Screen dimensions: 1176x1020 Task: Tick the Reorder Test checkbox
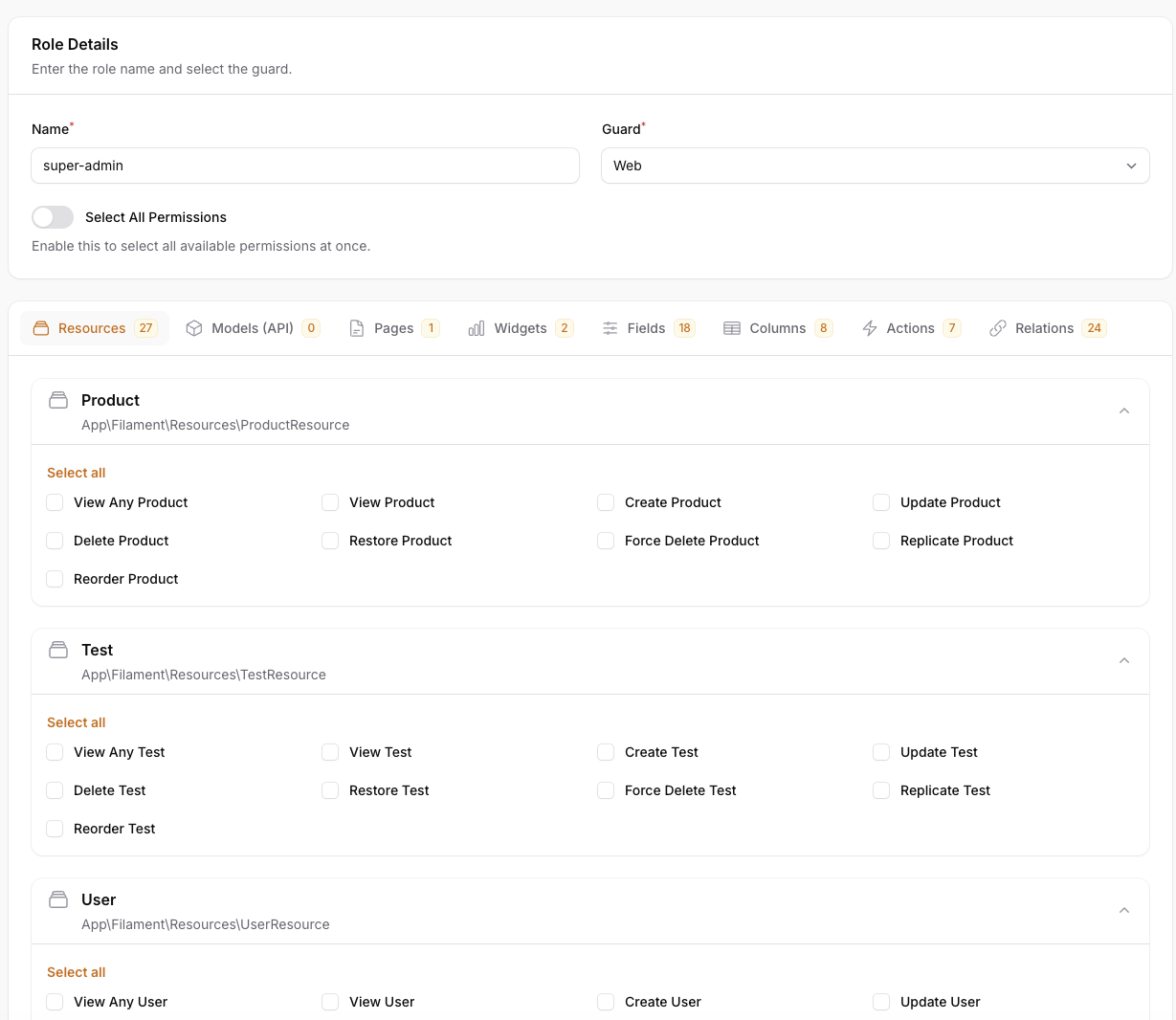coord(55,829)
